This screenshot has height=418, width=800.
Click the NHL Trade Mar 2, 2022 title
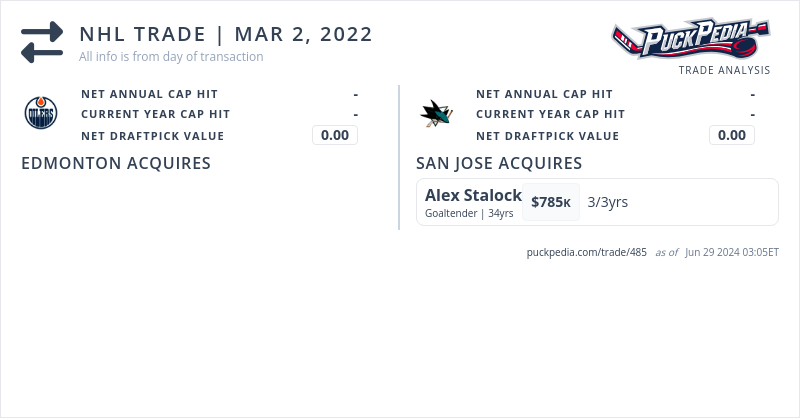pyautogui.click(x=226, y=34)
